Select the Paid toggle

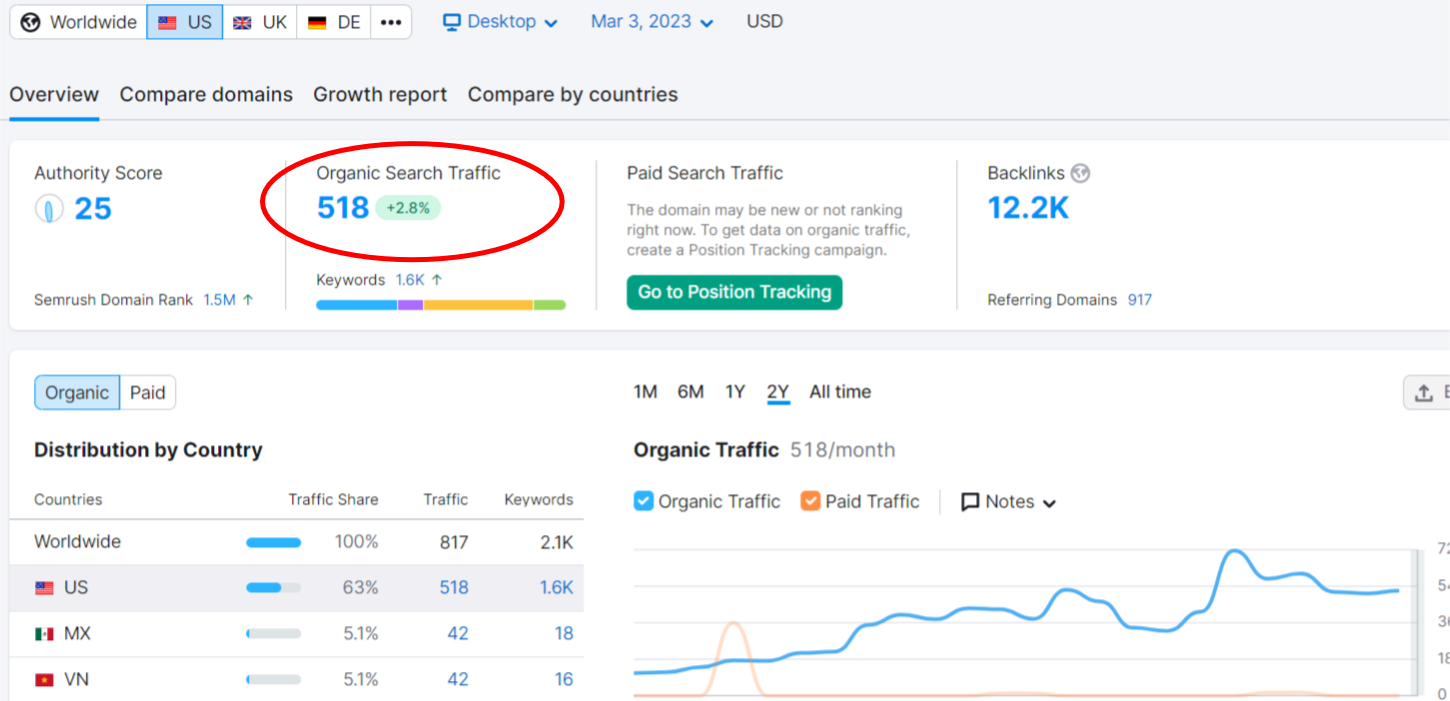148,393
